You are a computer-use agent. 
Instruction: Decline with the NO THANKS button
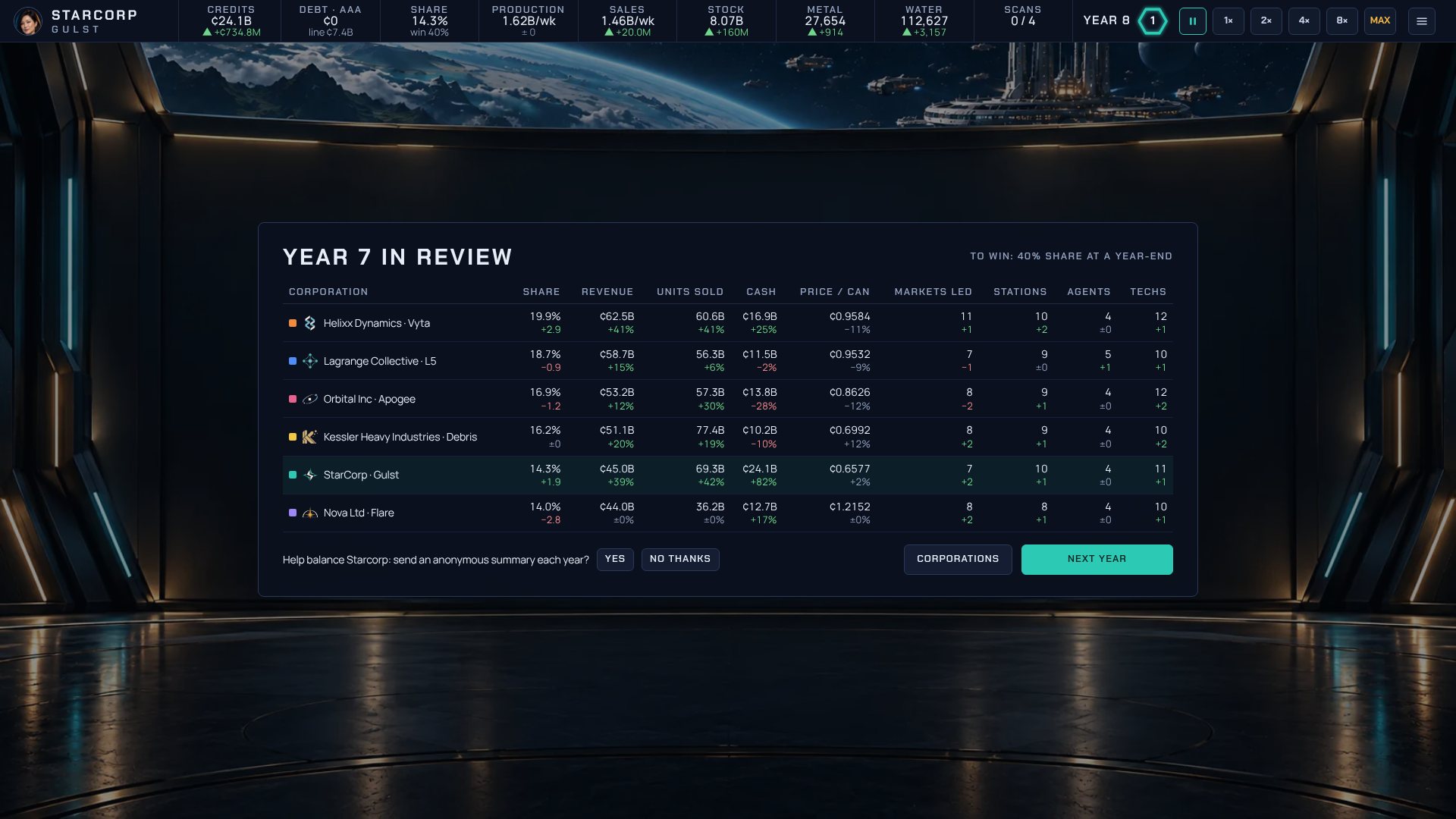click(680, 560)
